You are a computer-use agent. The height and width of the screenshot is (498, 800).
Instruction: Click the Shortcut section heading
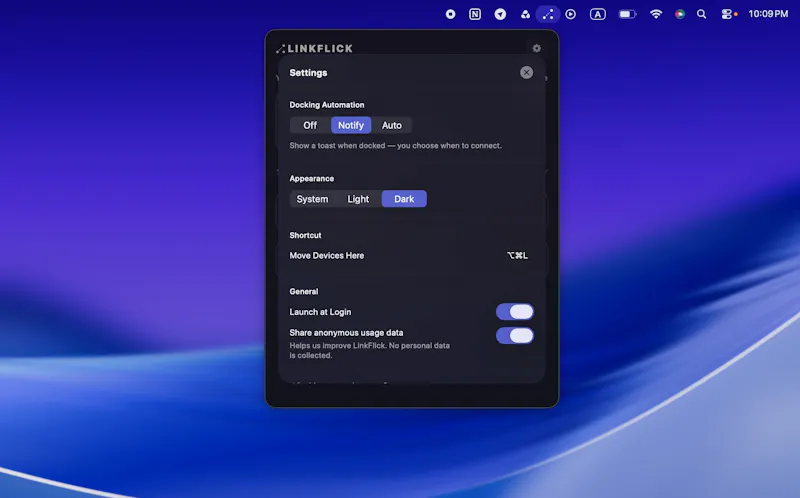click(x=305, y=235)
